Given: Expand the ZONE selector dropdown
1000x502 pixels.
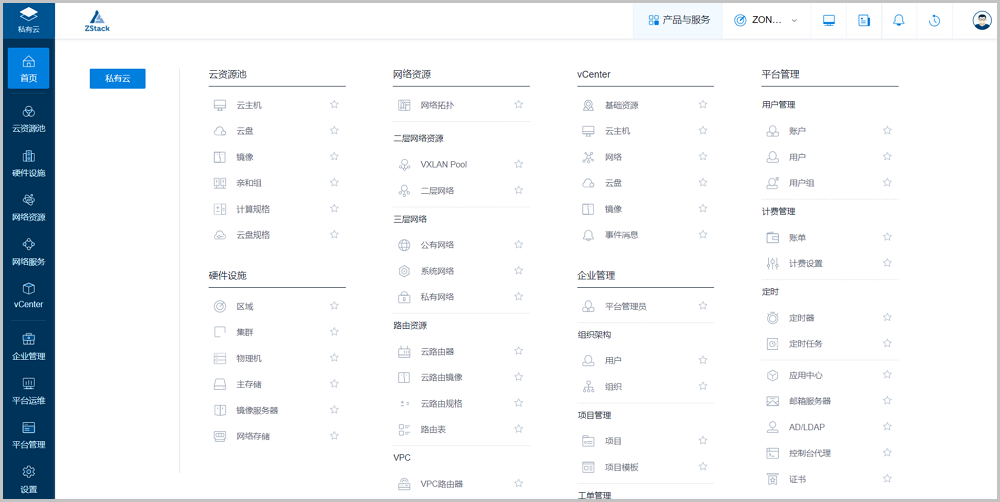Looking at the screenshot, I should click(x=767, y=20).
